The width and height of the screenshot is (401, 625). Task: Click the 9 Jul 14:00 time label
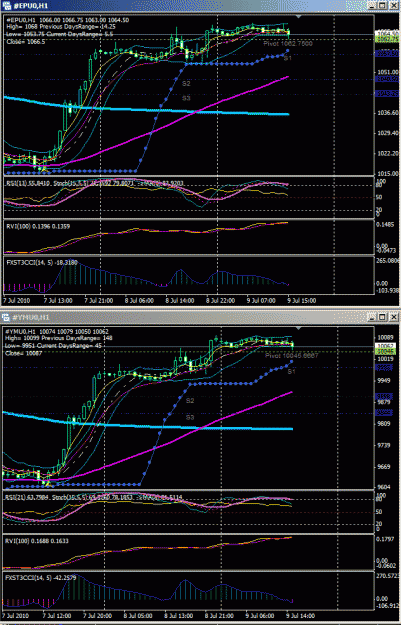(x=302, y=616)
